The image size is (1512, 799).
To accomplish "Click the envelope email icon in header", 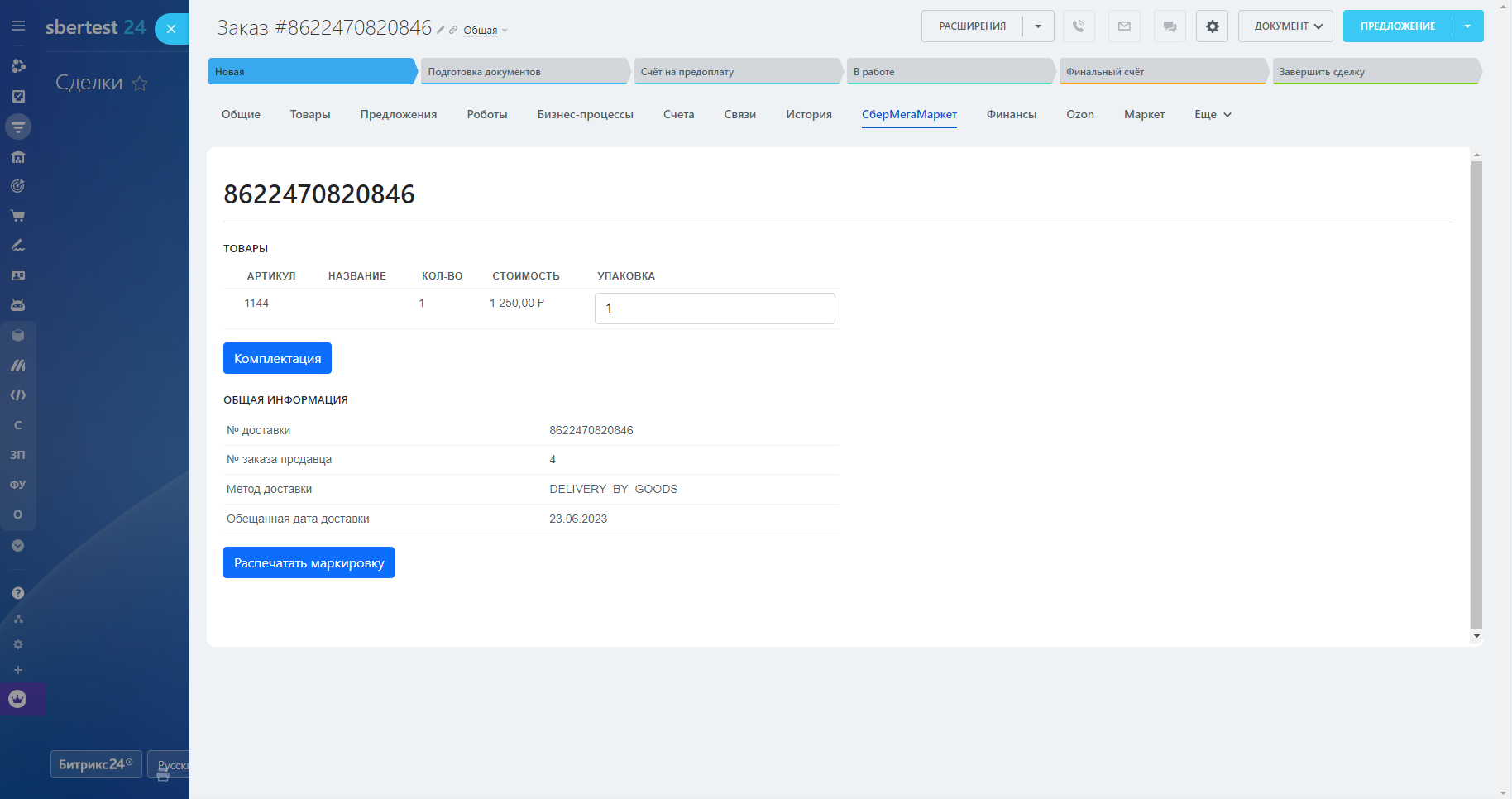I will click(x=1124, y=26).
